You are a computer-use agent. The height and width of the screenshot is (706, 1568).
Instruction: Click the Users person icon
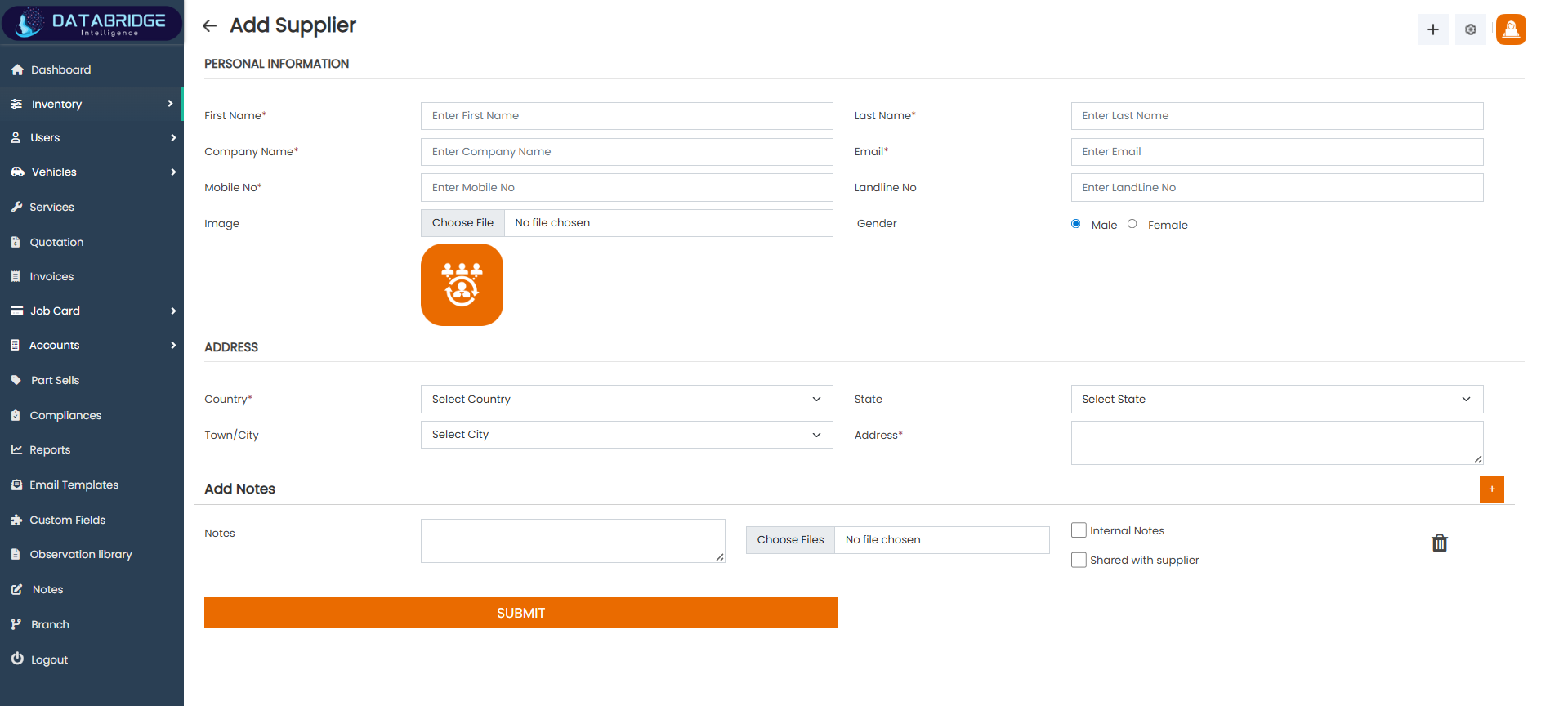coord(16,138)
